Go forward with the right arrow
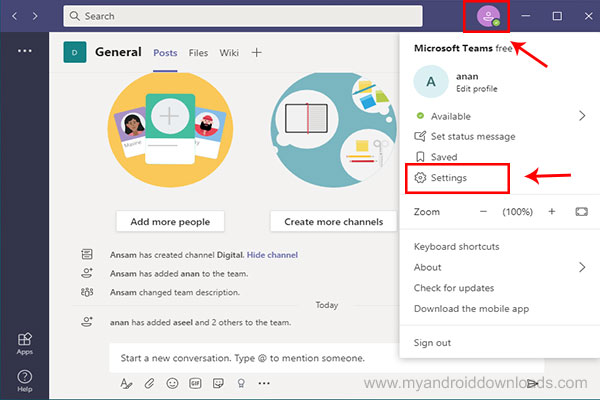This screenshot has width=600, height=400. tap(35, 16)
